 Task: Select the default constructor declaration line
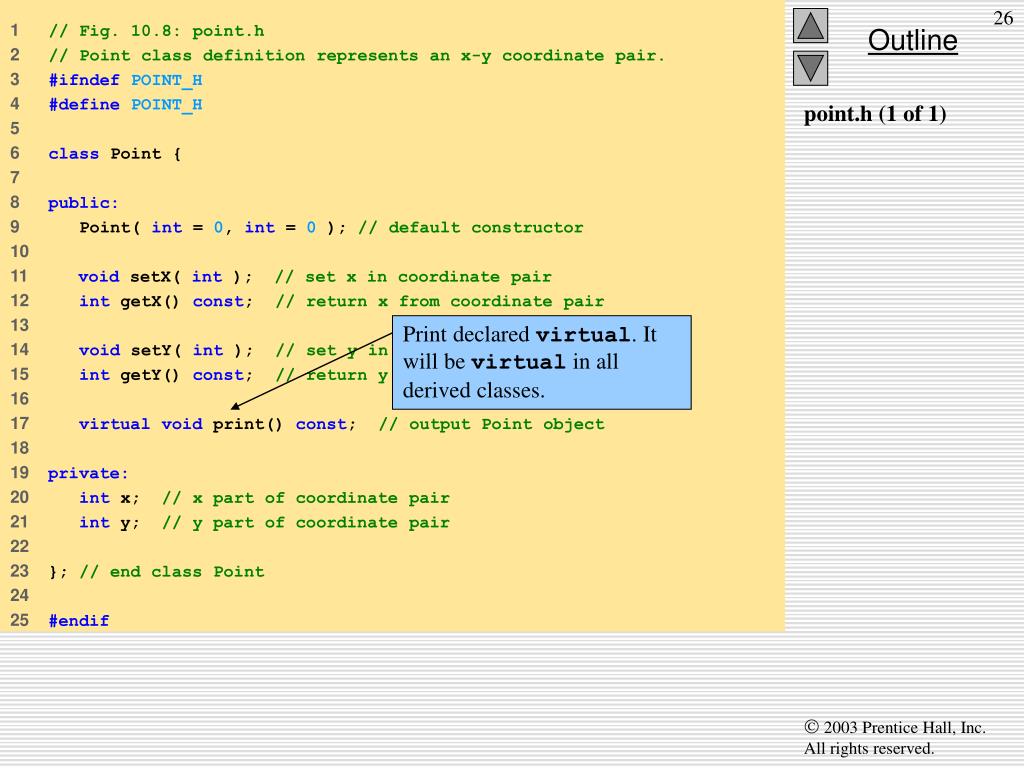point(331,227)
